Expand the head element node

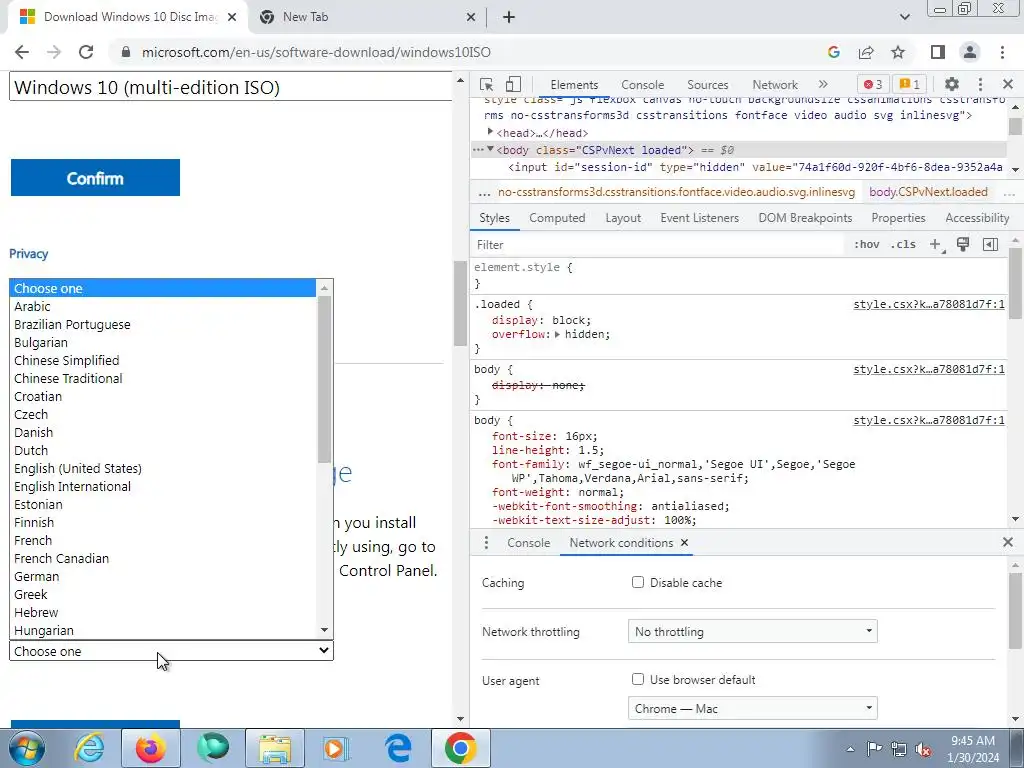490,133
